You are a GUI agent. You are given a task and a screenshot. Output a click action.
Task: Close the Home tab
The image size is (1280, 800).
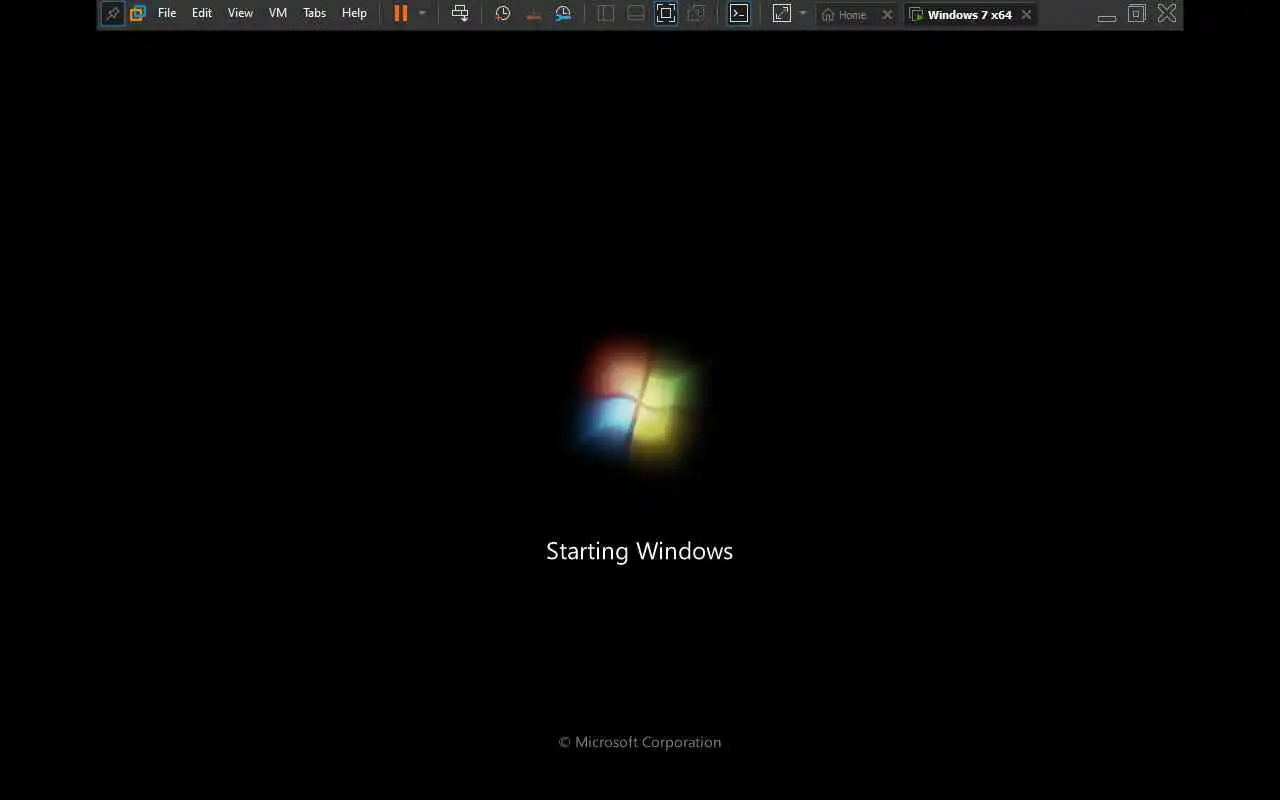[x=887, y=15]
